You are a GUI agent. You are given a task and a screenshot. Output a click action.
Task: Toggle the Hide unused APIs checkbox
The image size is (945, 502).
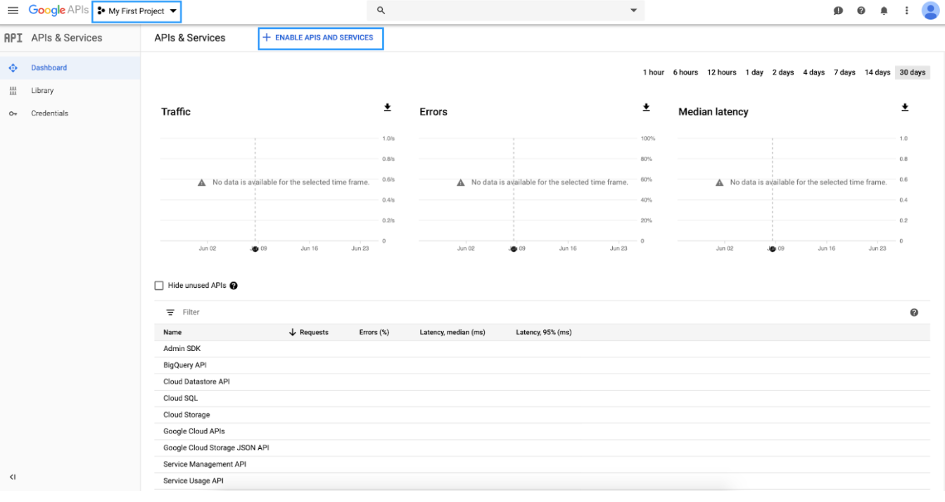pos(159,286)
